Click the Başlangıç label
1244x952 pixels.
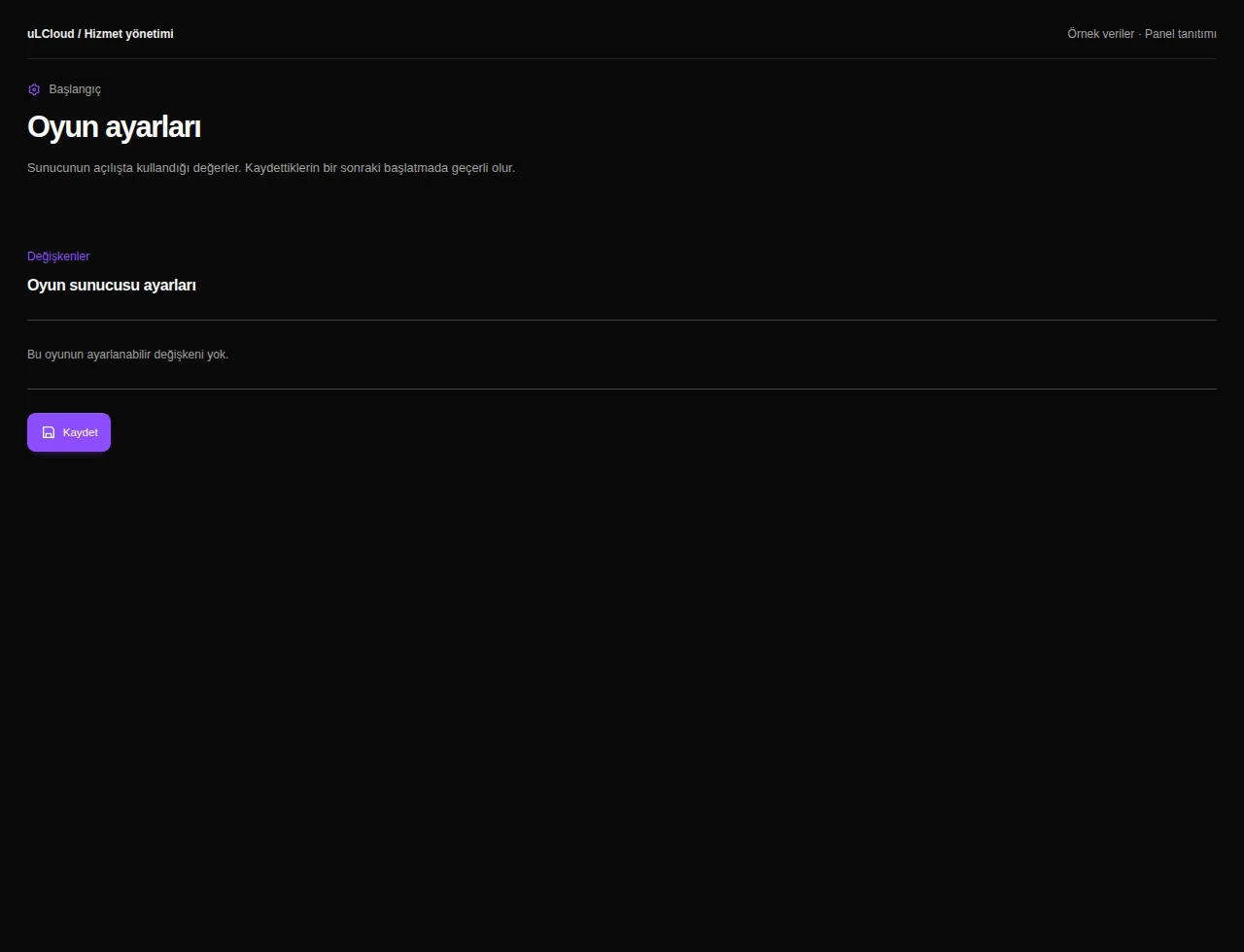point(75,89)
